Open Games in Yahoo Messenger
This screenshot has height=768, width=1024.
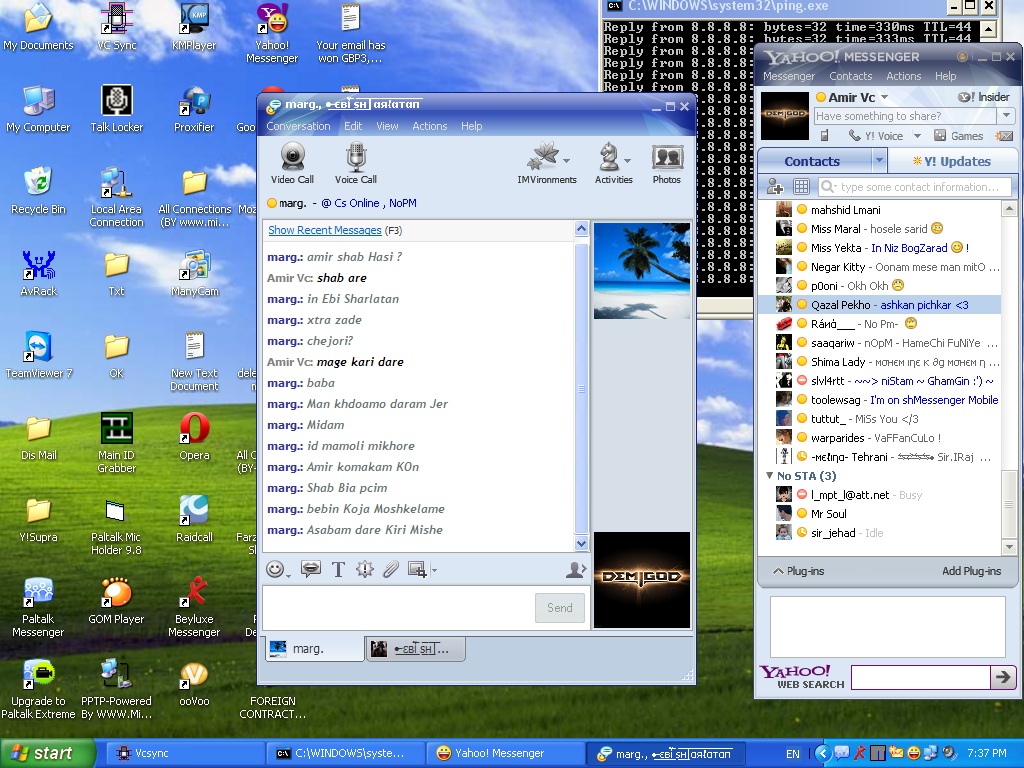point(959,136)
